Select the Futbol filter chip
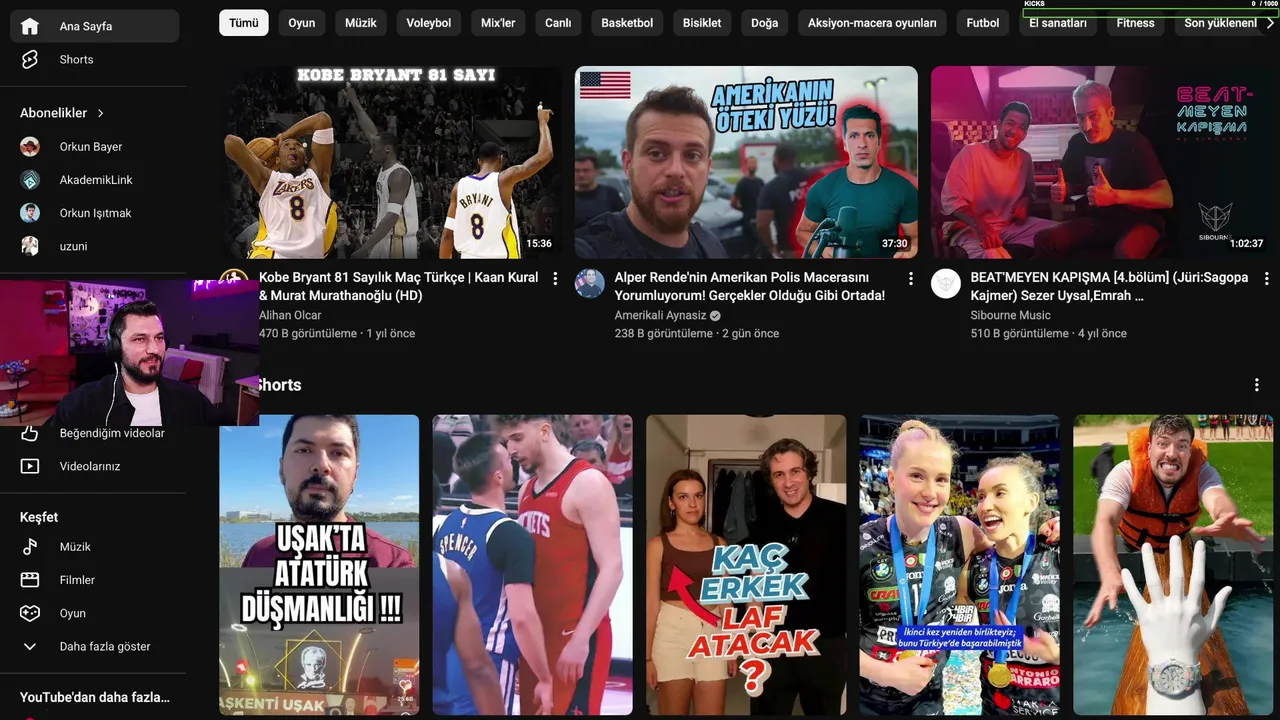Viewport: 1280px width, 720px height. (x=983, y=23)
